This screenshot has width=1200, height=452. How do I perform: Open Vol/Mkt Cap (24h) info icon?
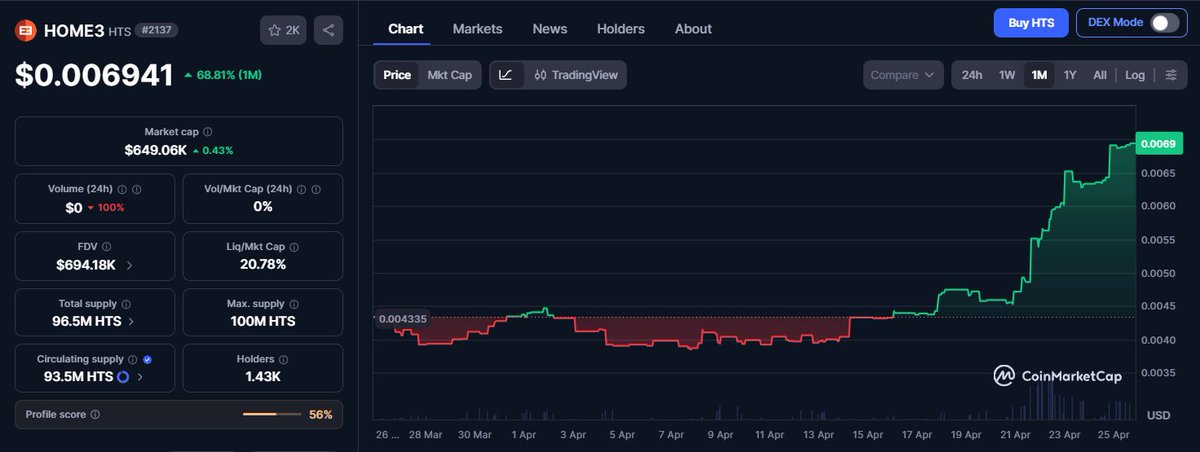pos(300,189)
